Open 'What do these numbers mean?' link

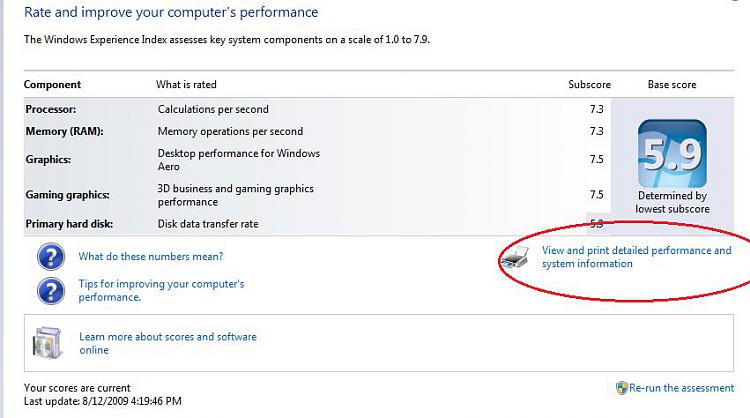[151, 256]
